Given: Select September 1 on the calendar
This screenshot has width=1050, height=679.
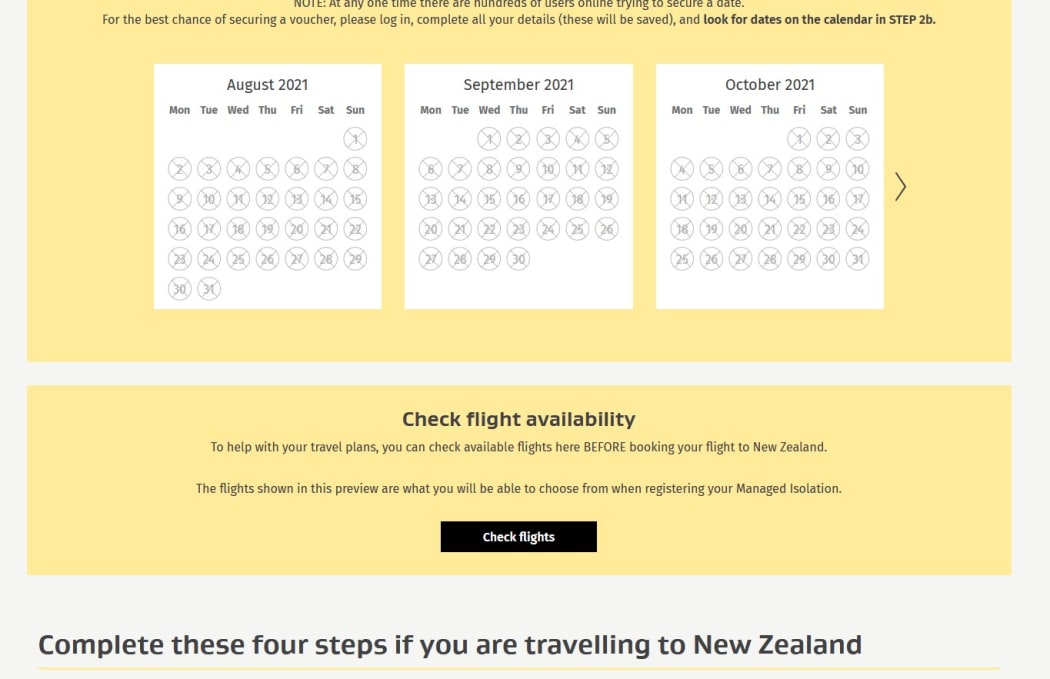Looking at the screenshot, I should tap(489, 139).
